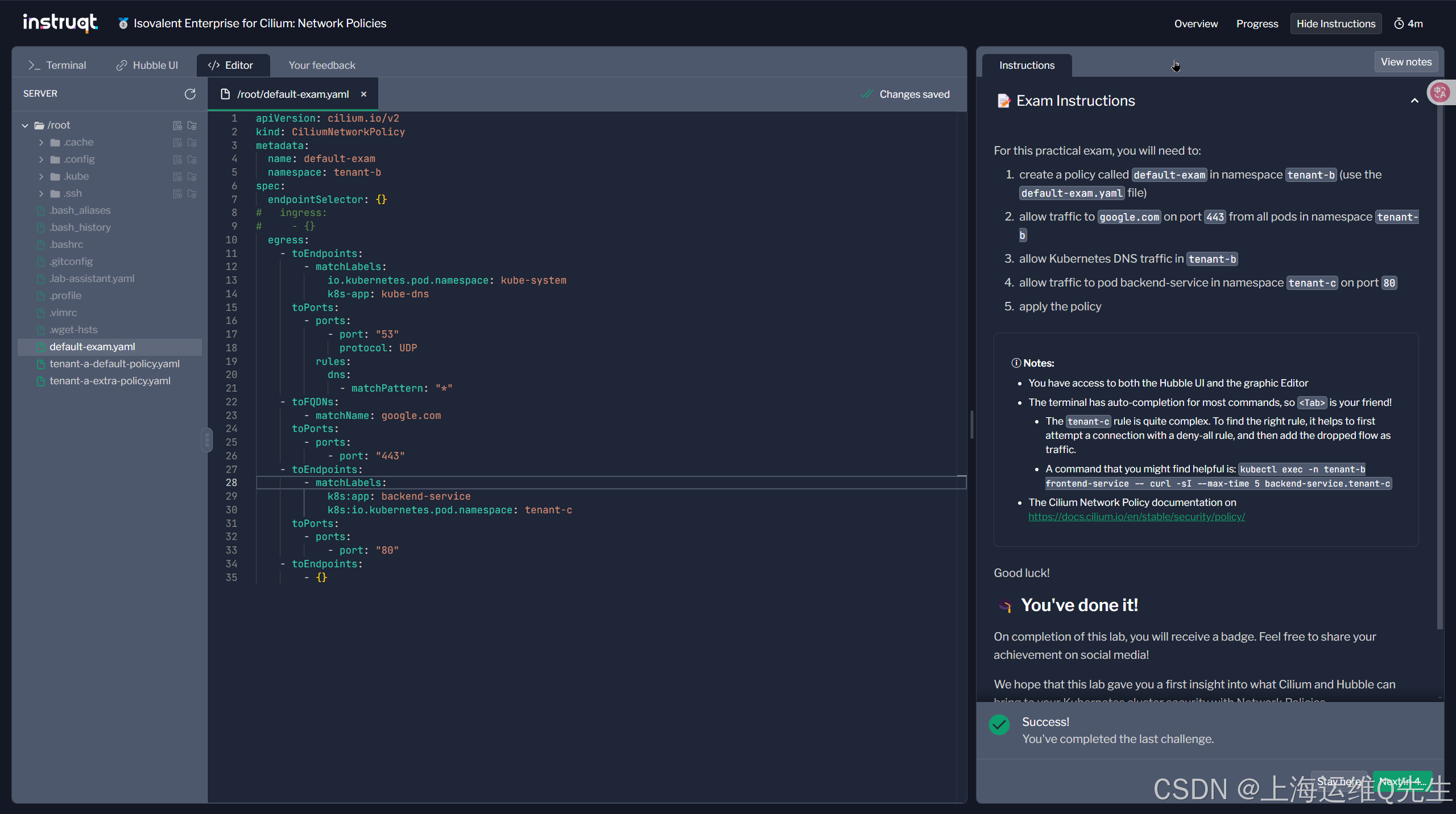
Task: Close the /root/default-exam.yaml editor tab
Action: pos(363,94)
